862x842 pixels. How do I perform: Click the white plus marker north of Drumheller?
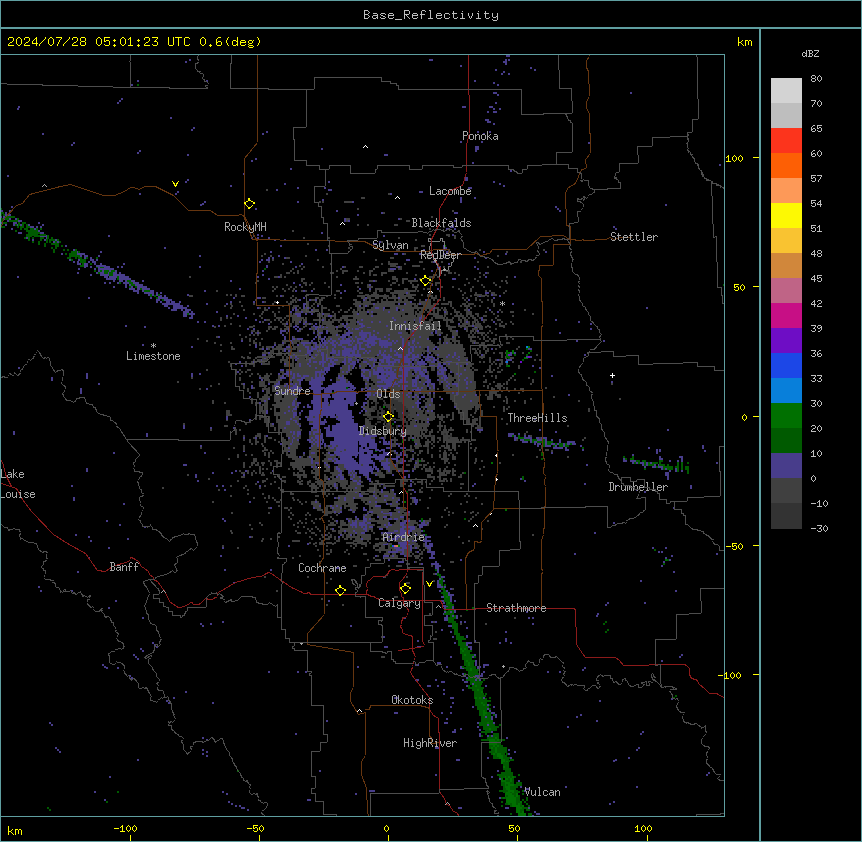[x=612, y=375]
